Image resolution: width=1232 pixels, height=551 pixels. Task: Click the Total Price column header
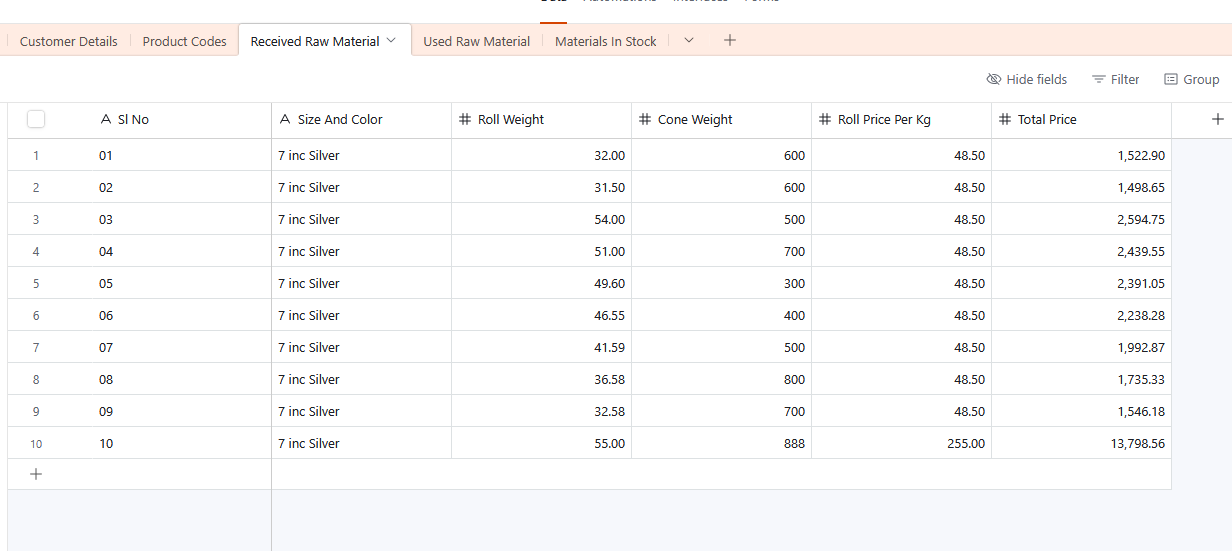tap(1081, 119)
